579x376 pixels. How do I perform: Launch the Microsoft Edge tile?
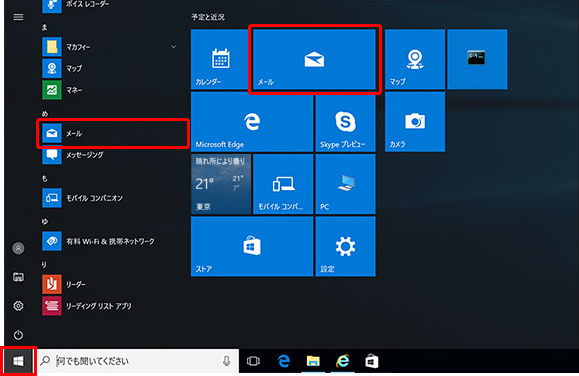(252, 122)
